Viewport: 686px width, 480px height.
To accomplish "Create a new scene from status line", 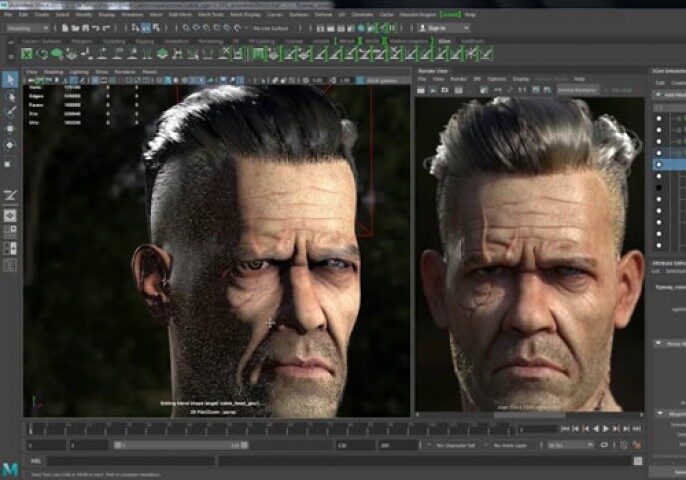I will point(65,28).
